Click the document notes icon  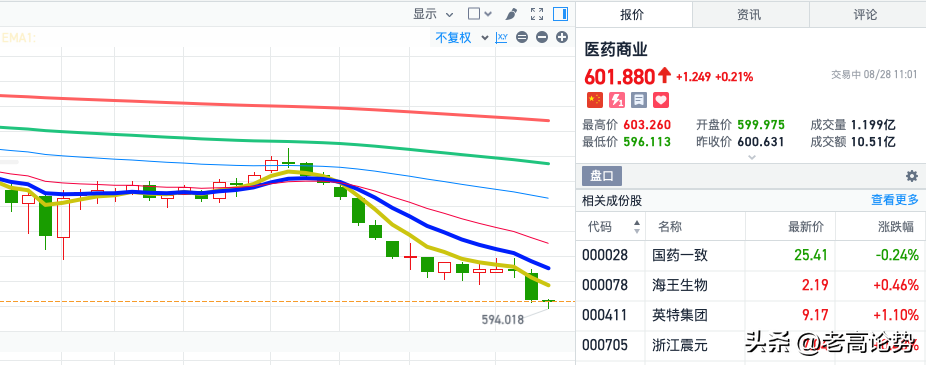pyautogui.click(x=638, y=100)
